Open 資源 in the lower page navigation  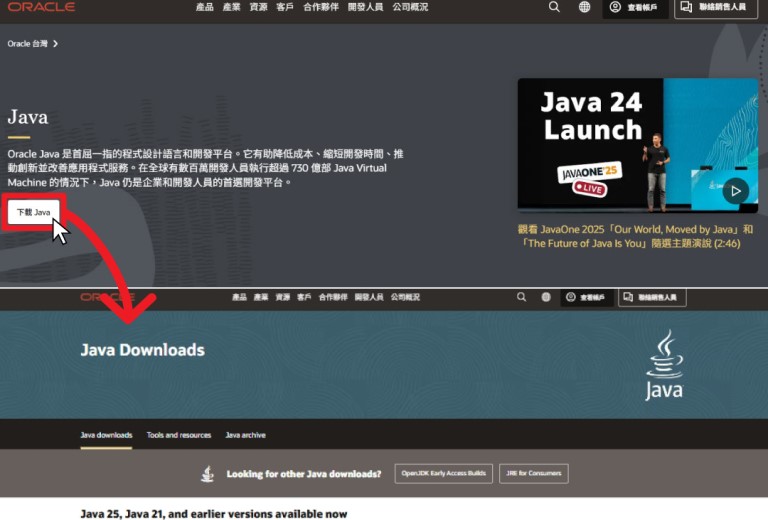tap(283, 297)
